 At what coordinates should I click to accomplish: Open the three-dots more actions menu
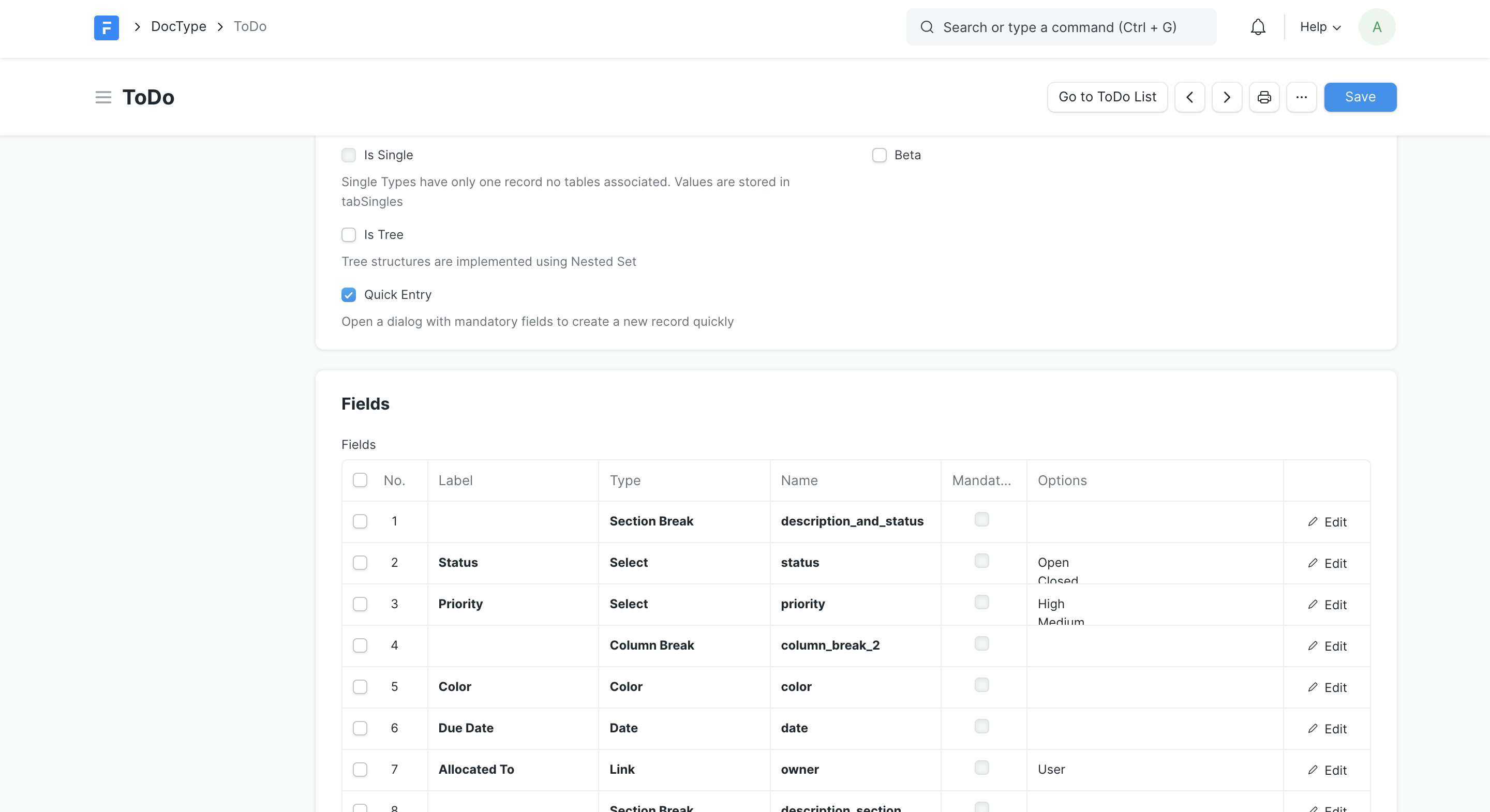coord(1301,97)
